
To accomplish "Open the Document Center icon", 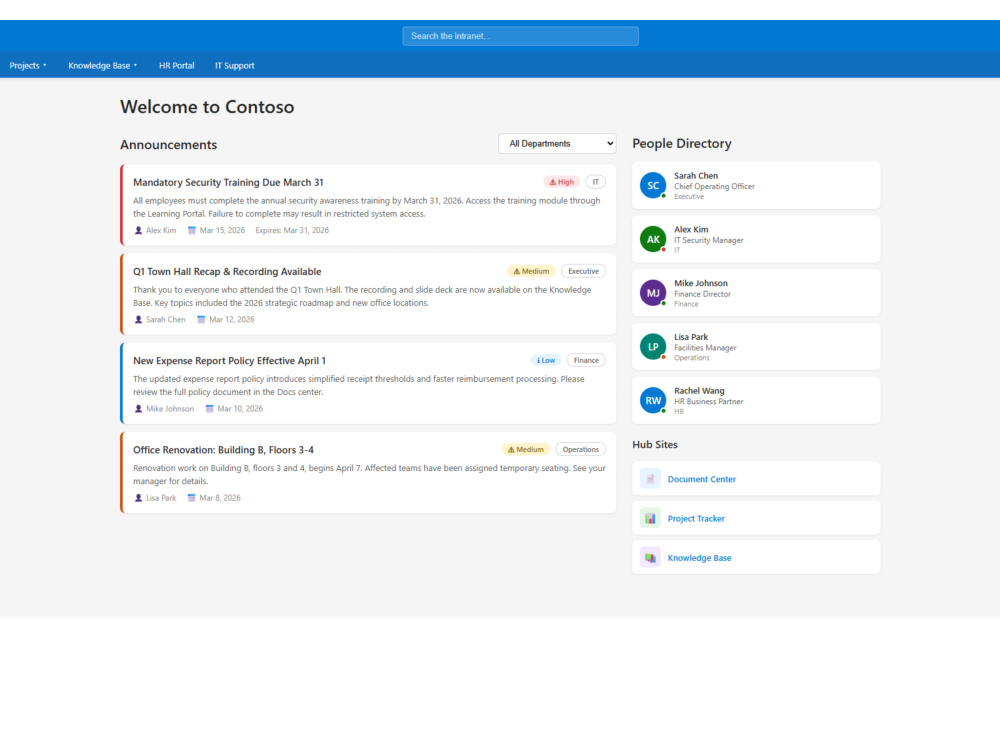I will click(650, 478).
